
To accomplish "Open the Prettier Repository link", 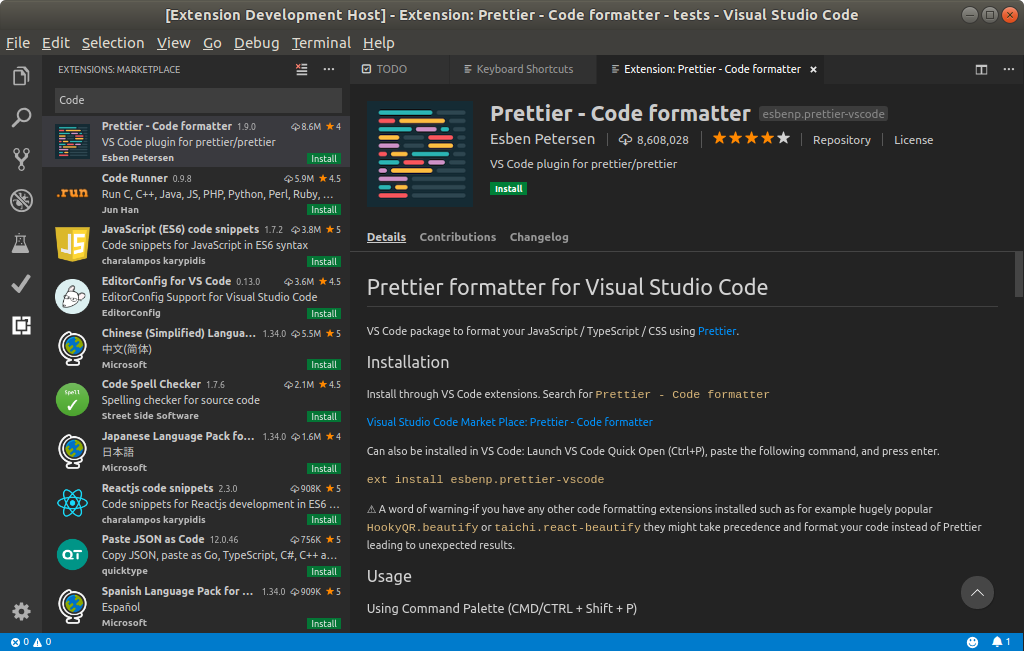I will click(x=841, y=140).
